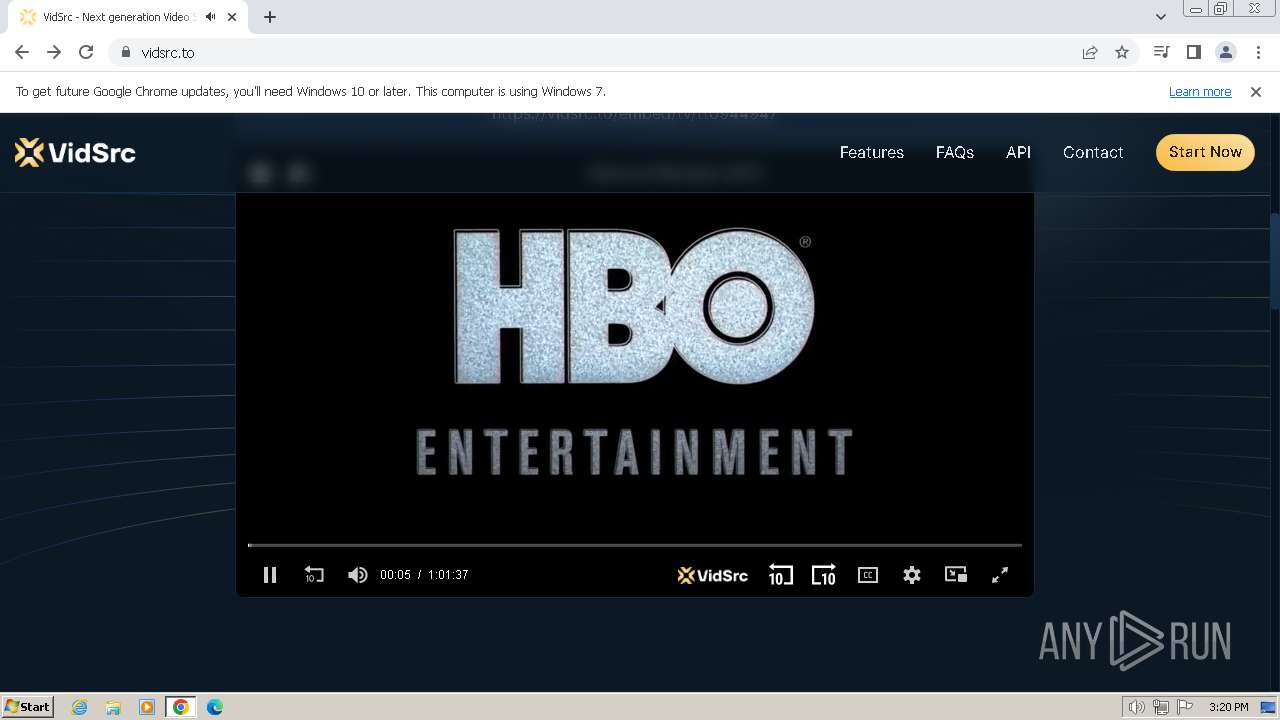Open Action Center flag icon

[x=1185, y=707]
